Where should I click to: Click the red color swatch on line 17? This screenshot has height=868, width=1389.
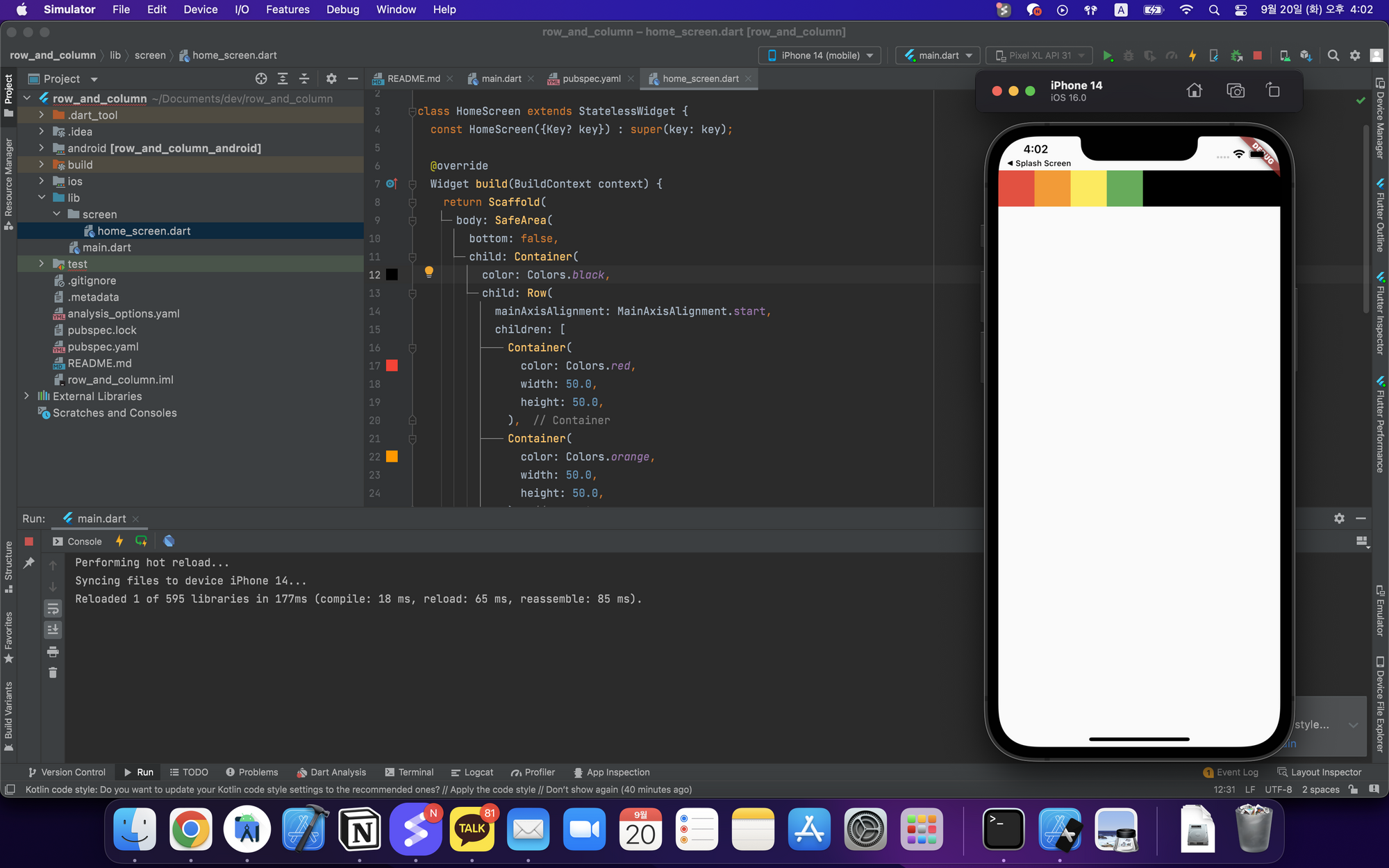pyautogui.click(x=392, y=366)
